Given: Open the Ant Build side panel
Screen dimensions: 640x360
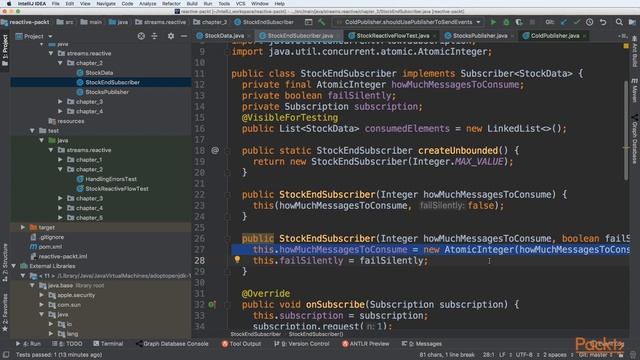Looking at the screenshot, I should [635, 51].
